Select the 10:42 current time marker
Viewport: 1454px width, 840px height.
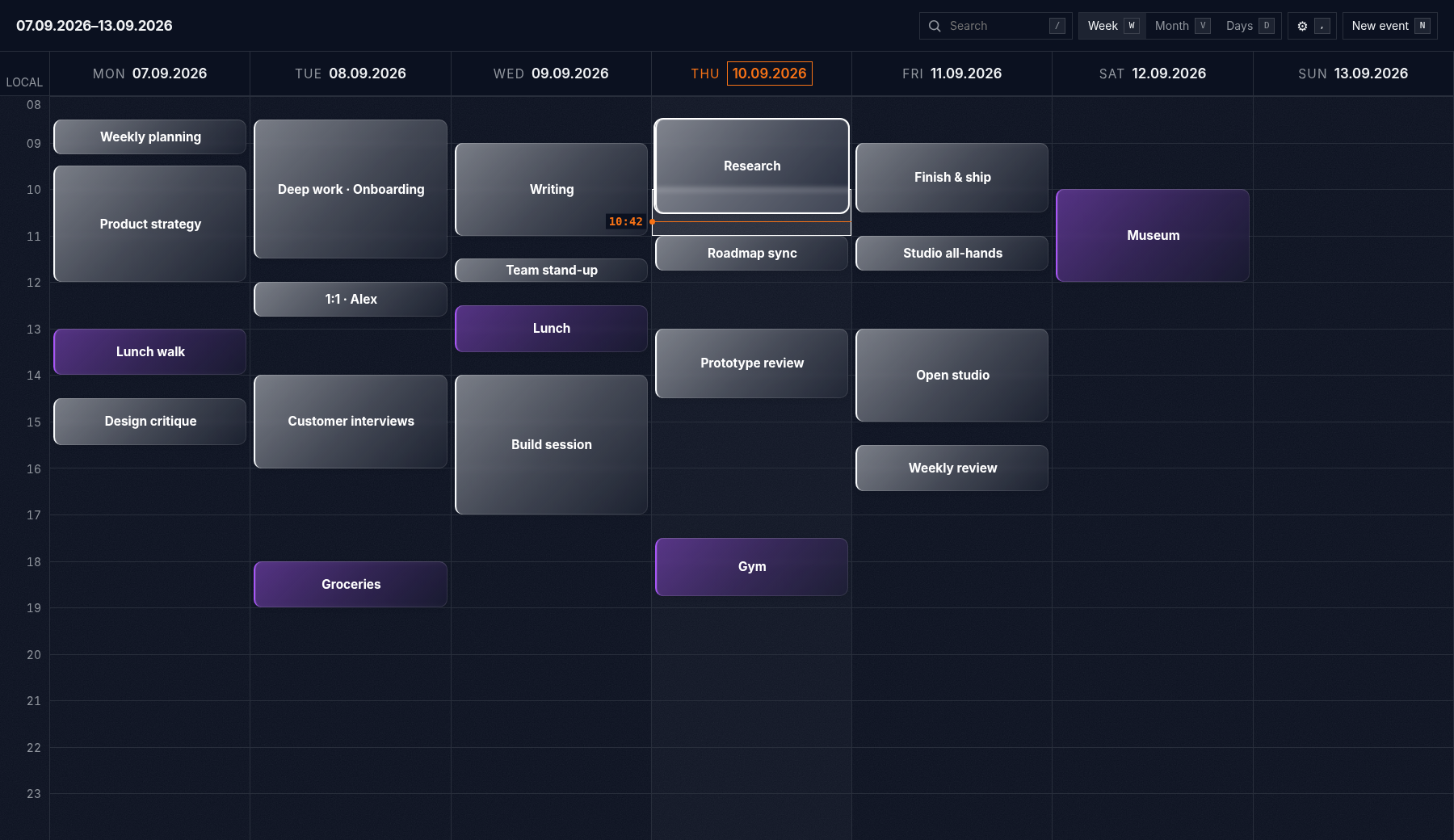(626, 221)
